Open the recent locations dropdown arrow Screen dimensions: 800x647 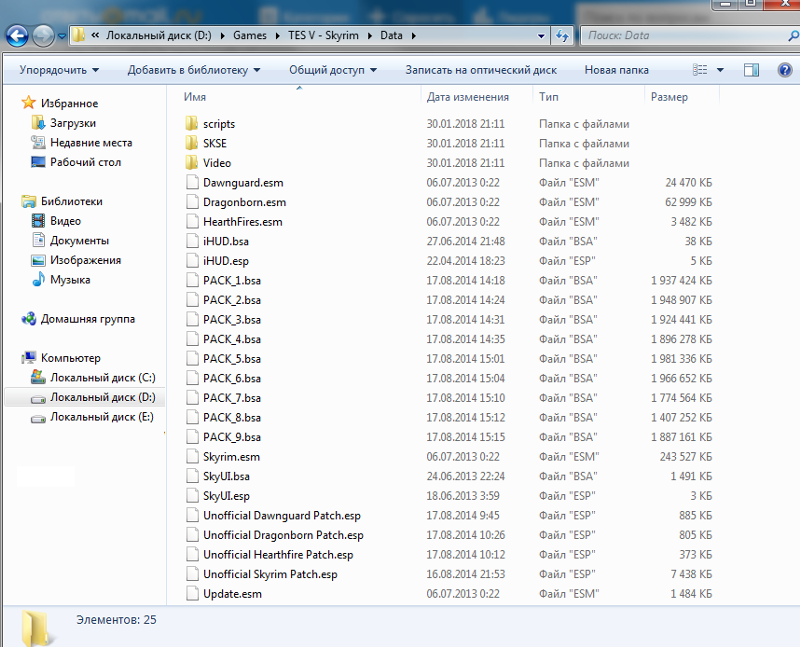tap(62, 36)
